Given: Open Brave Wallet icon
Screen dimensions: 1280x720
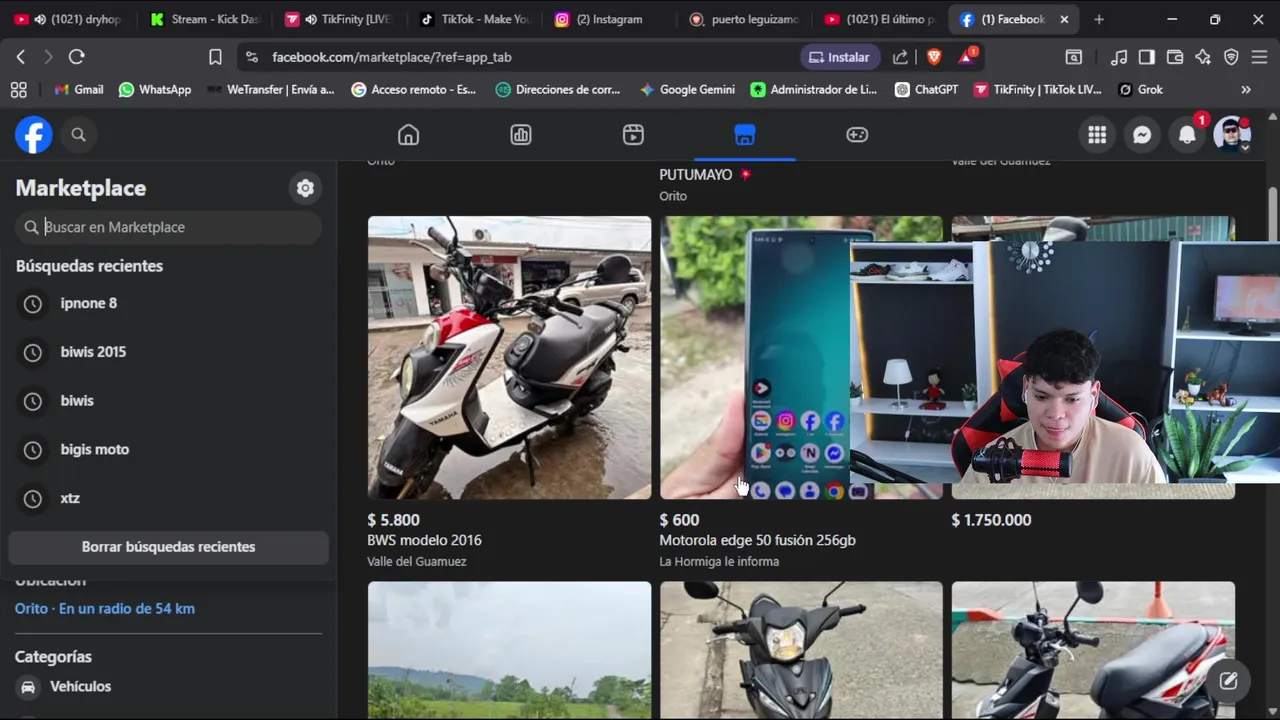Looking at the screenshot, I should click(1175, 57).
